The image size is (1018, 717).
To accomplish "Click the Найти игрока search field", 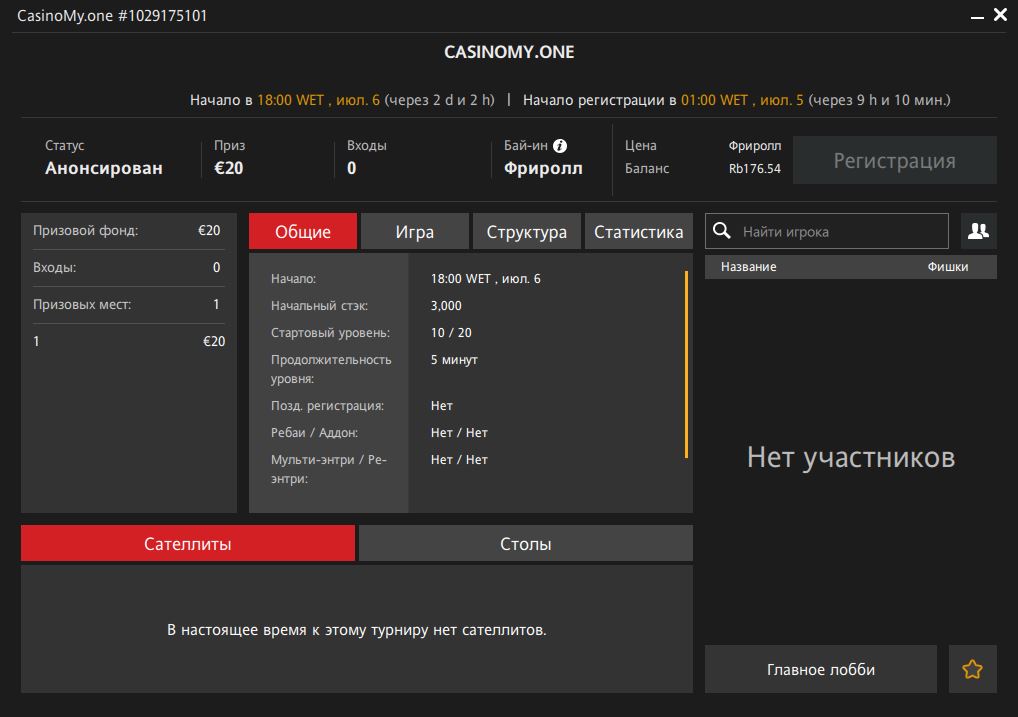I will [x=826, y=231].
